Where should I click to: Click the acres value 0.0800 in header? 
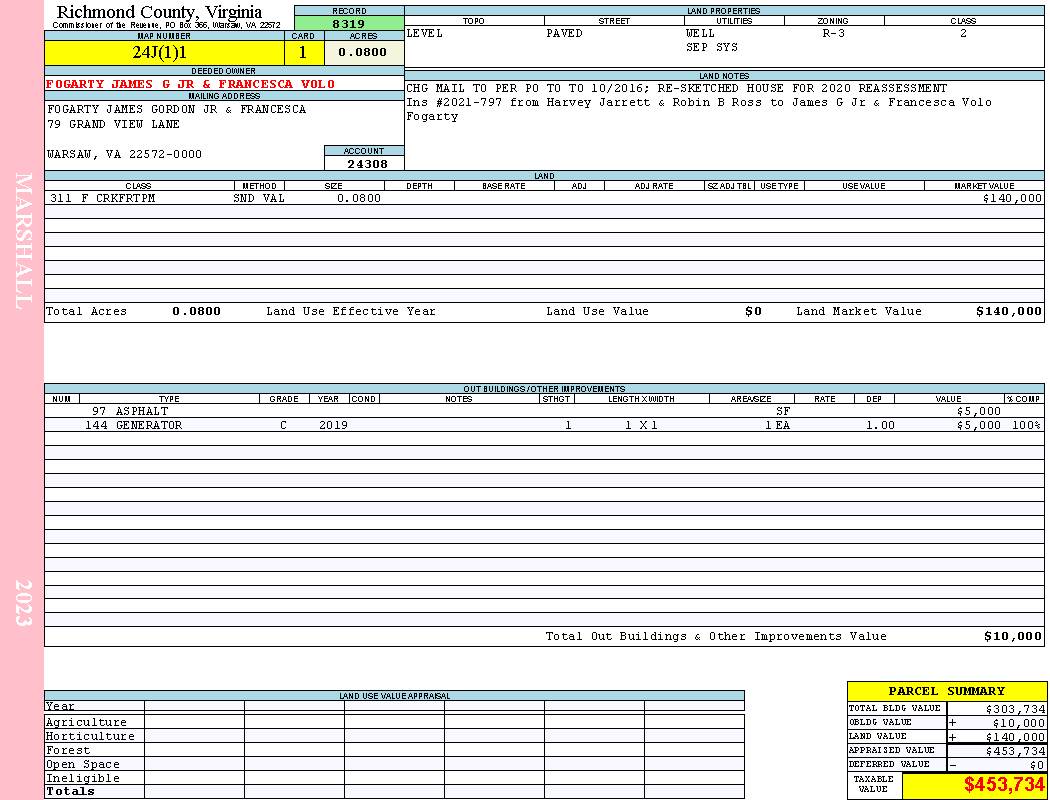(362, 52)
